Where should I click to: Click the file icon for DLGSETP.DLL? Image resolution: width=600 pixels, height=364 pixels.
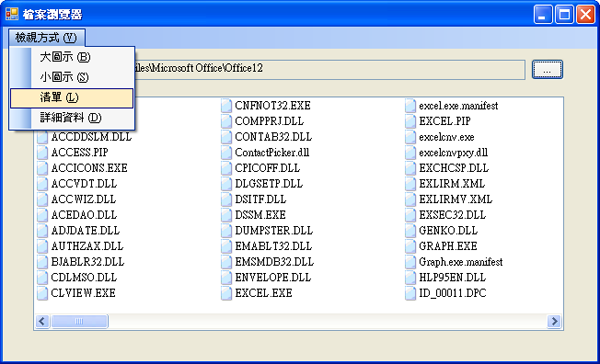[x=227, y=184]
